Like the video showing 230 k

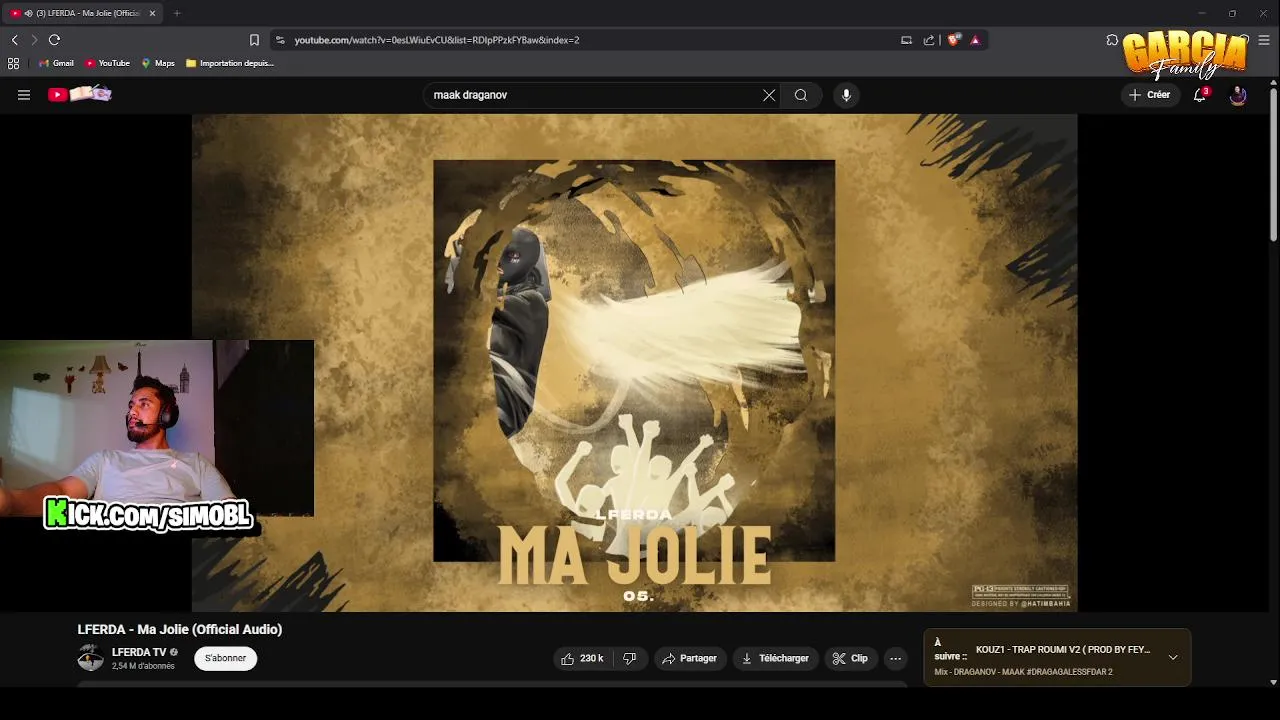click(x=582, y=658)
